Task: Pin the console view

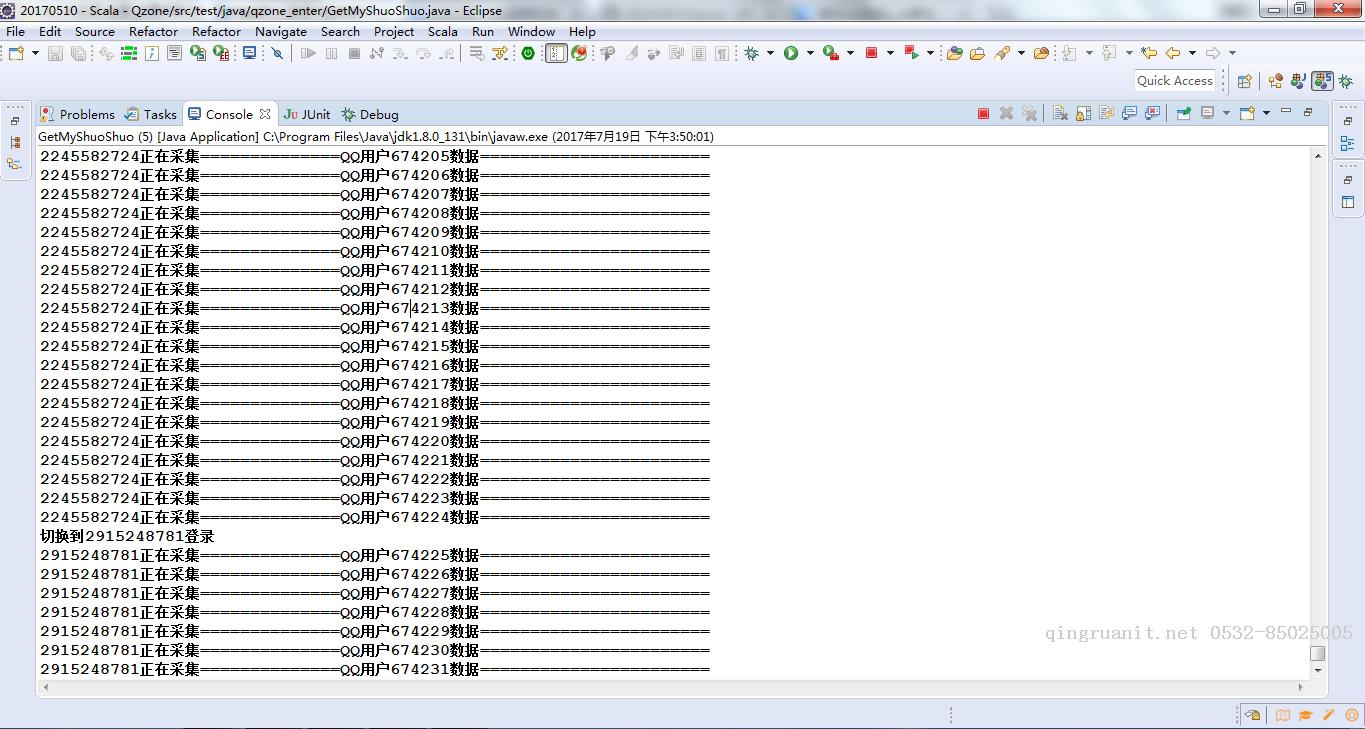Action: click(1183, 113)
